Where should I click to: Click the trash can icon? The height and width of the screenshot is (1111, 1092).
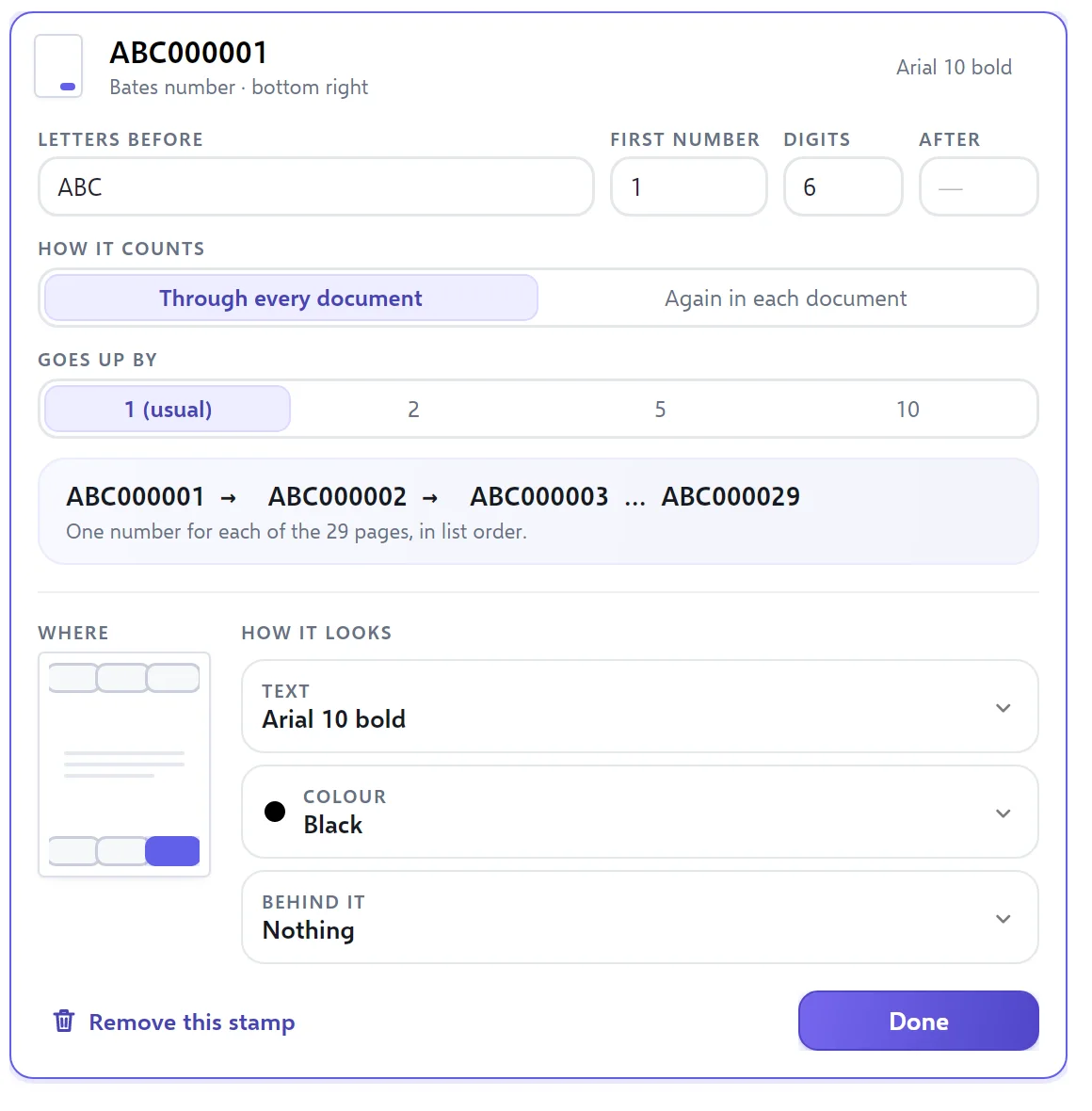click(x=64, y=1021)
